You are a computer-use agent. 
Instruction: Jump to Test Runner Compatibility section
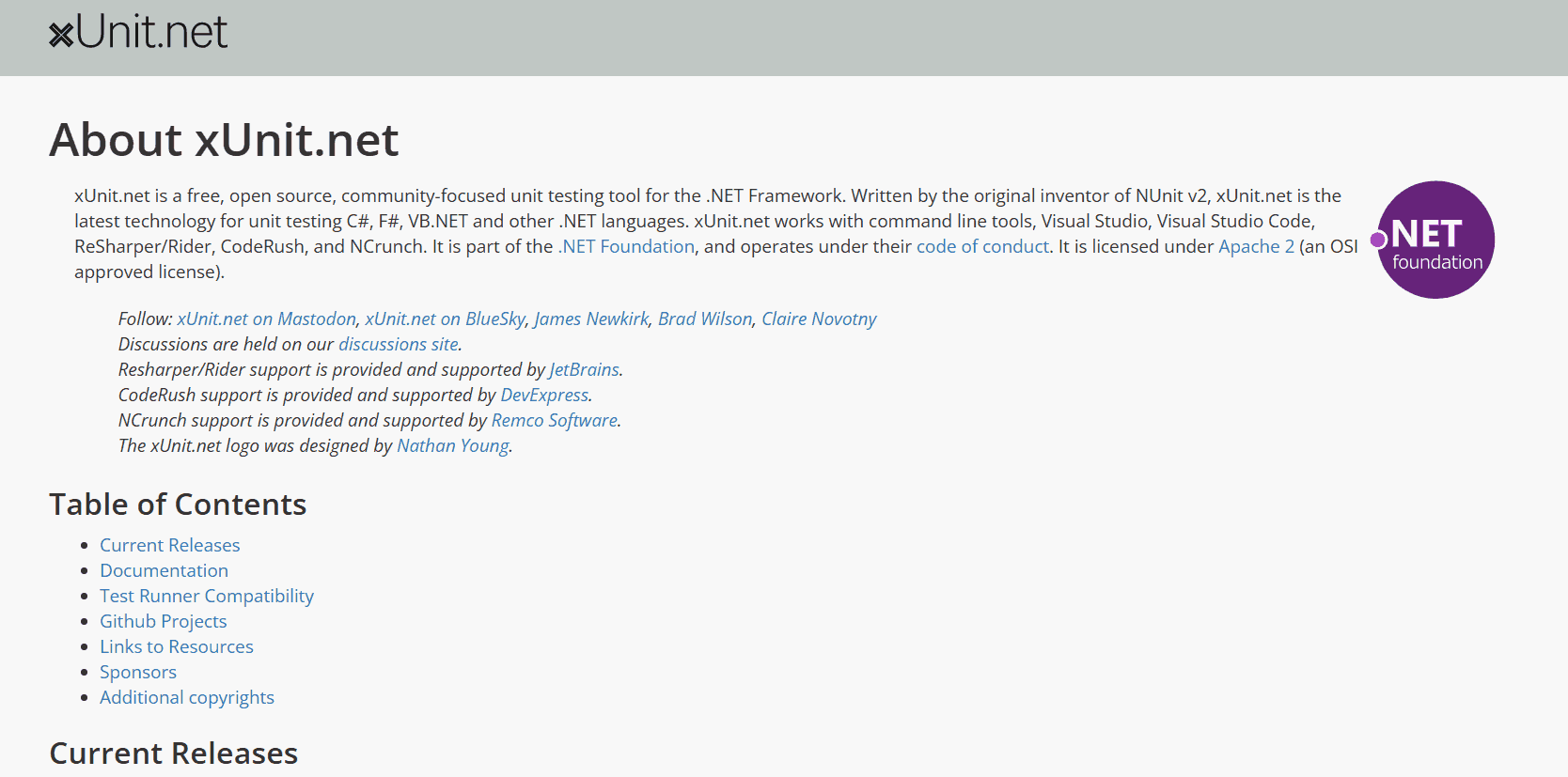(207, 596)
